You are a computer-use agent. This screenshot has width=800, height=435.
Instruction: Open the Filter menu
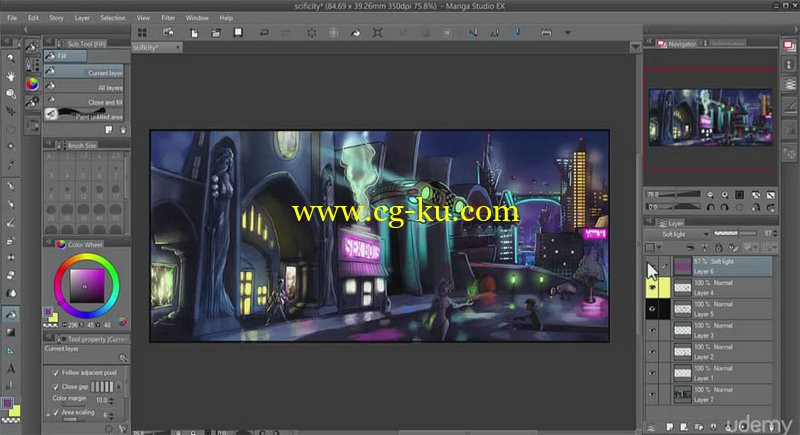tap(168, 18)
